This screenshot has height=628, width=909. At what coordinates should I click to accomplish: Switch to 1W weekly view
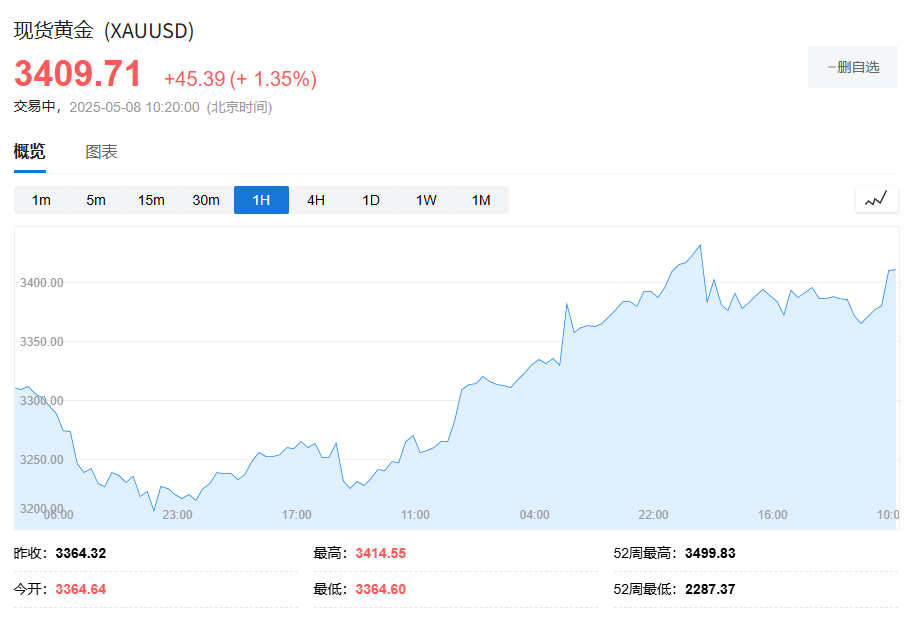click(x=426, y=200)
